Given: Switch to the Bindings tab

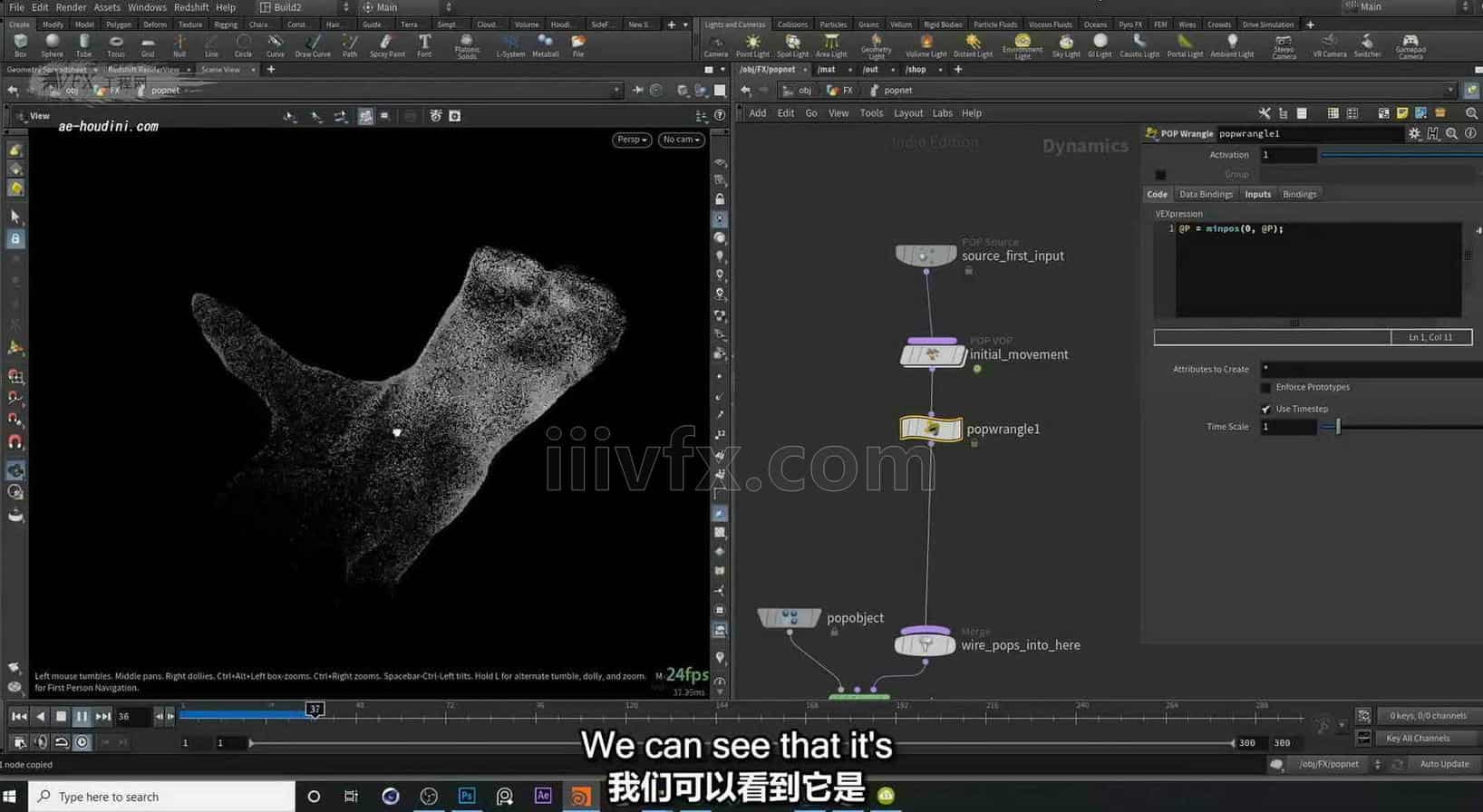Looking at the screenshot, I should tap(1299, 194).
